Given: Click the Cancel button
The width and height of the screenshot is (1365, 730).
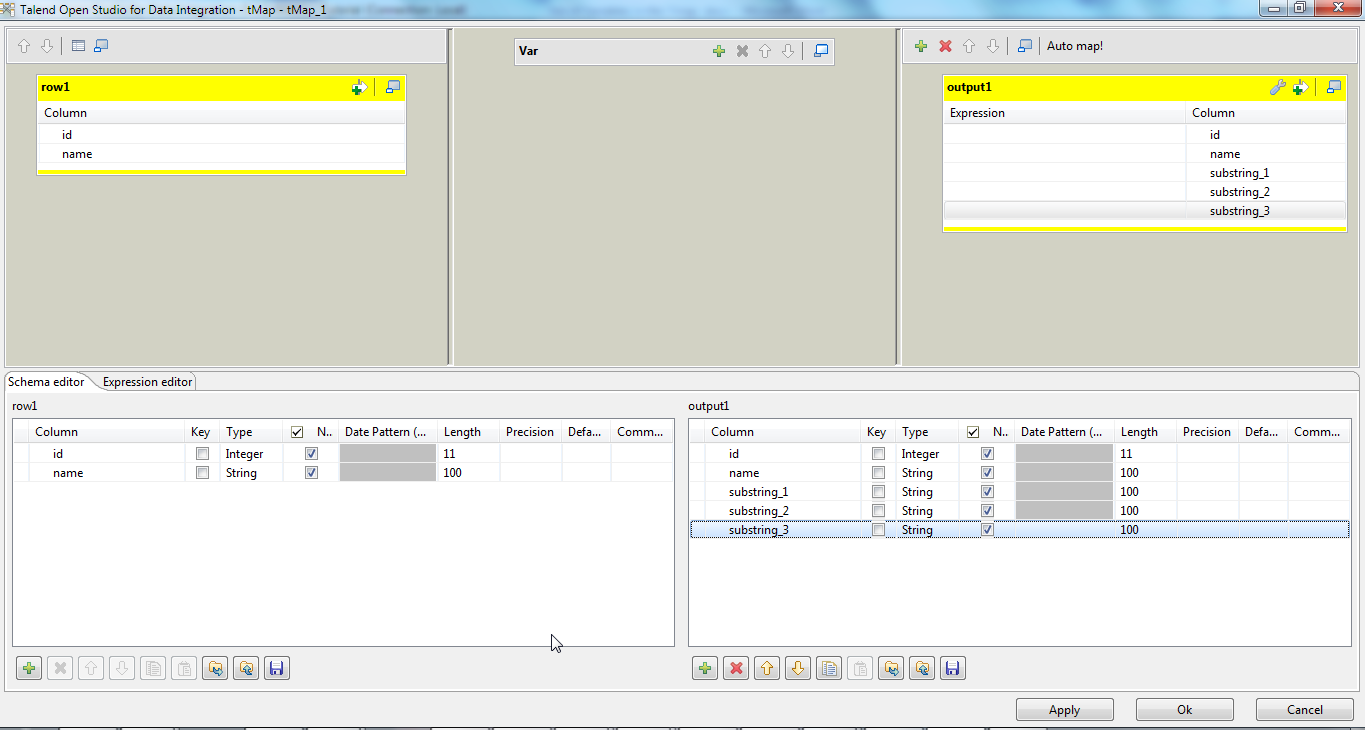Looking at the screenshot, I should click(x=1305, y=710).
